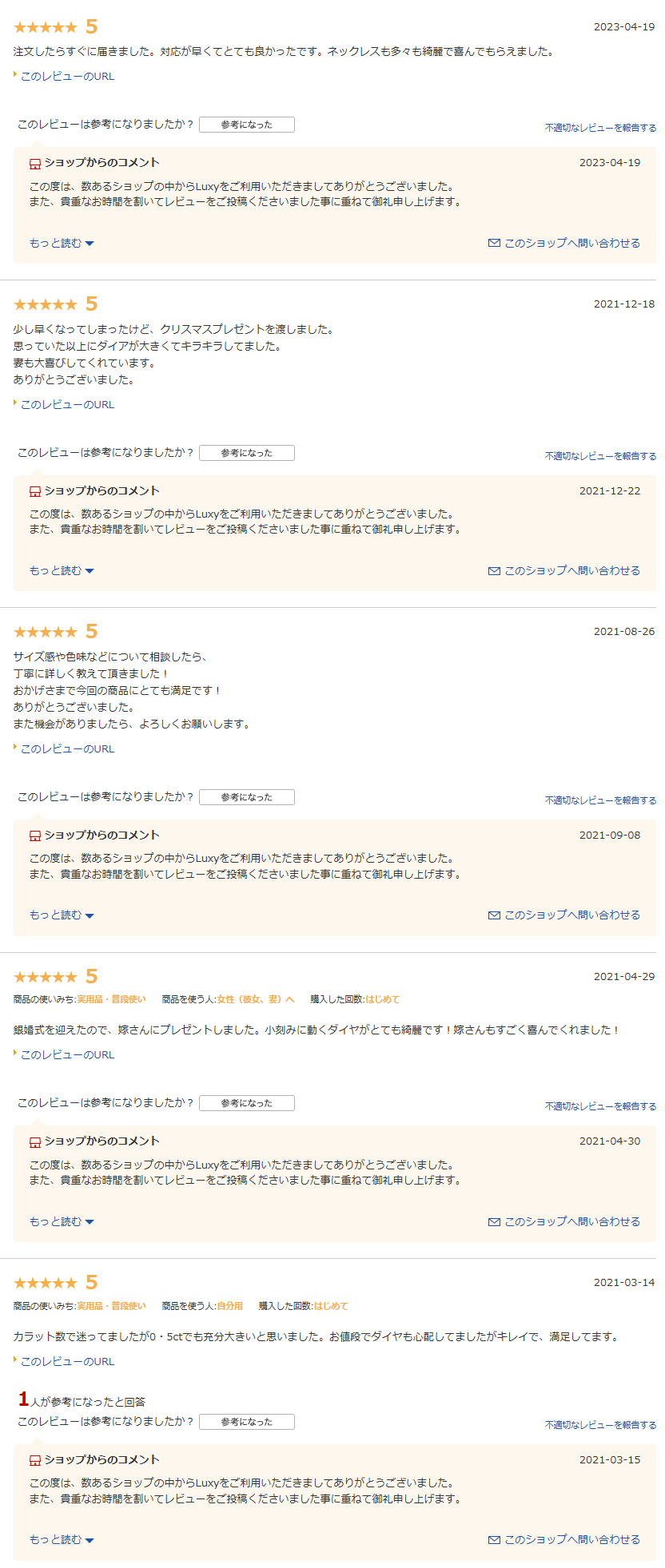Mark the 2021-12-18 review as 参考になった

click(x=247, y=453)
